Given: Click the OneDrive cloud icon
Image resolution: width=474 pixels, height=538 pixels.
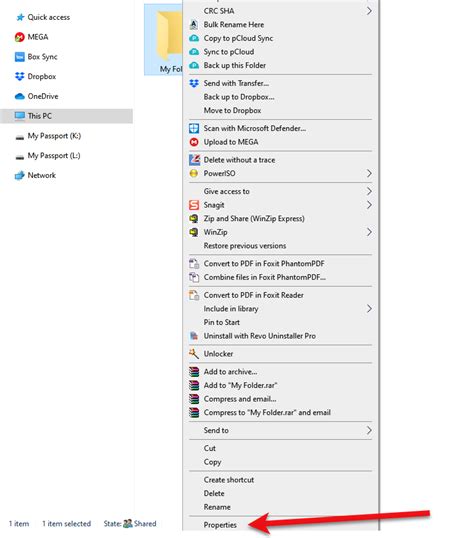Looking at the screenshot, I should (20, 96).
